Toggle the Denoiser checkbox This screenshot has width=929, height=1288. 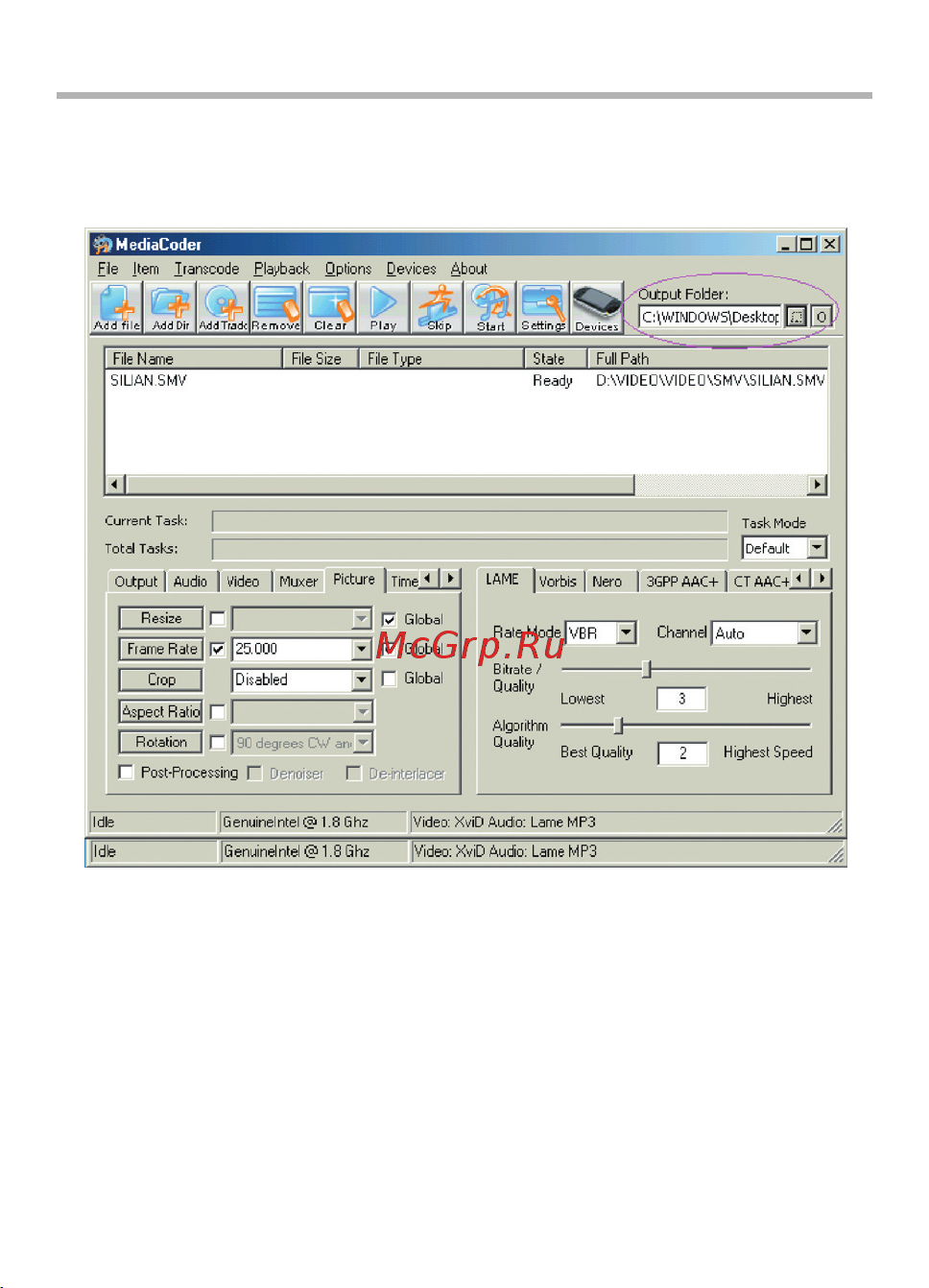(254, 774)
